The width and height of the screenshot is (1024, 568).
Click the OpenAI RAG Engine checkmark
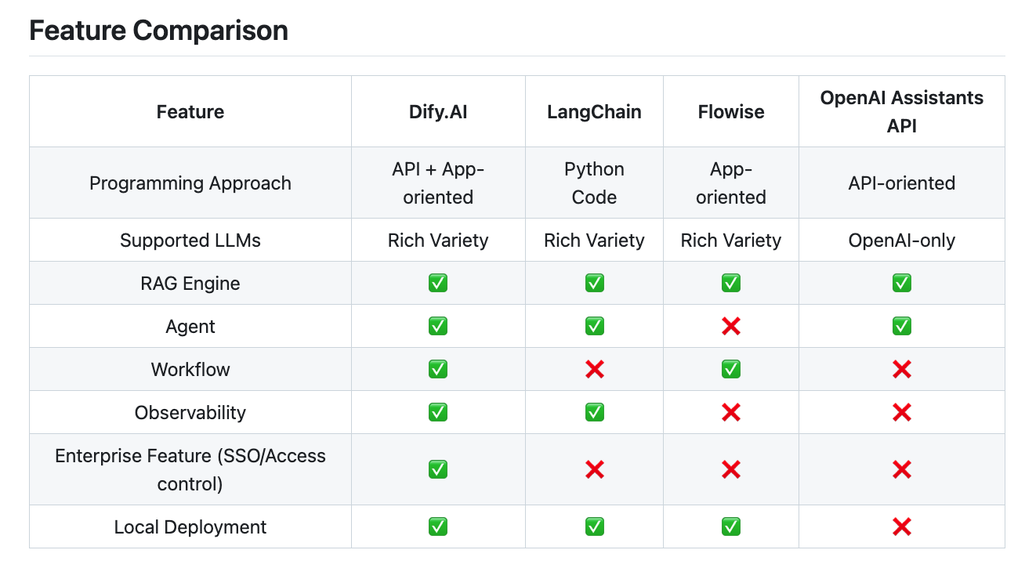pos(901,283)
